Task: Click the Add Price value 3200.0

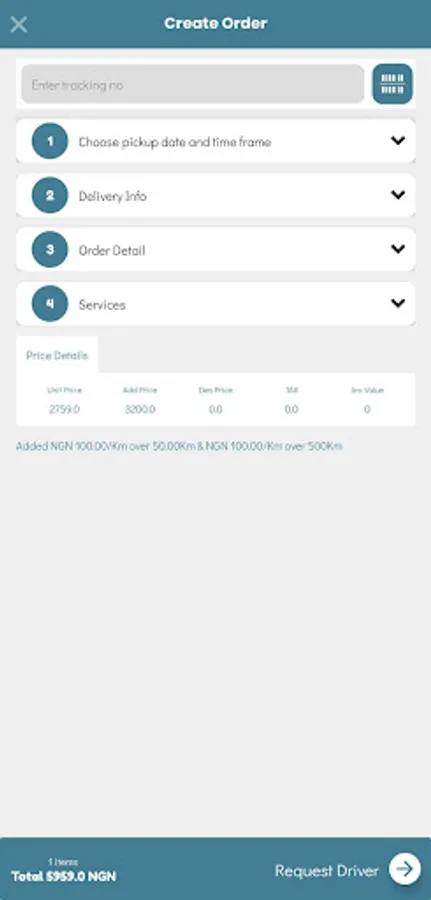Action: [x=140, y=410]
